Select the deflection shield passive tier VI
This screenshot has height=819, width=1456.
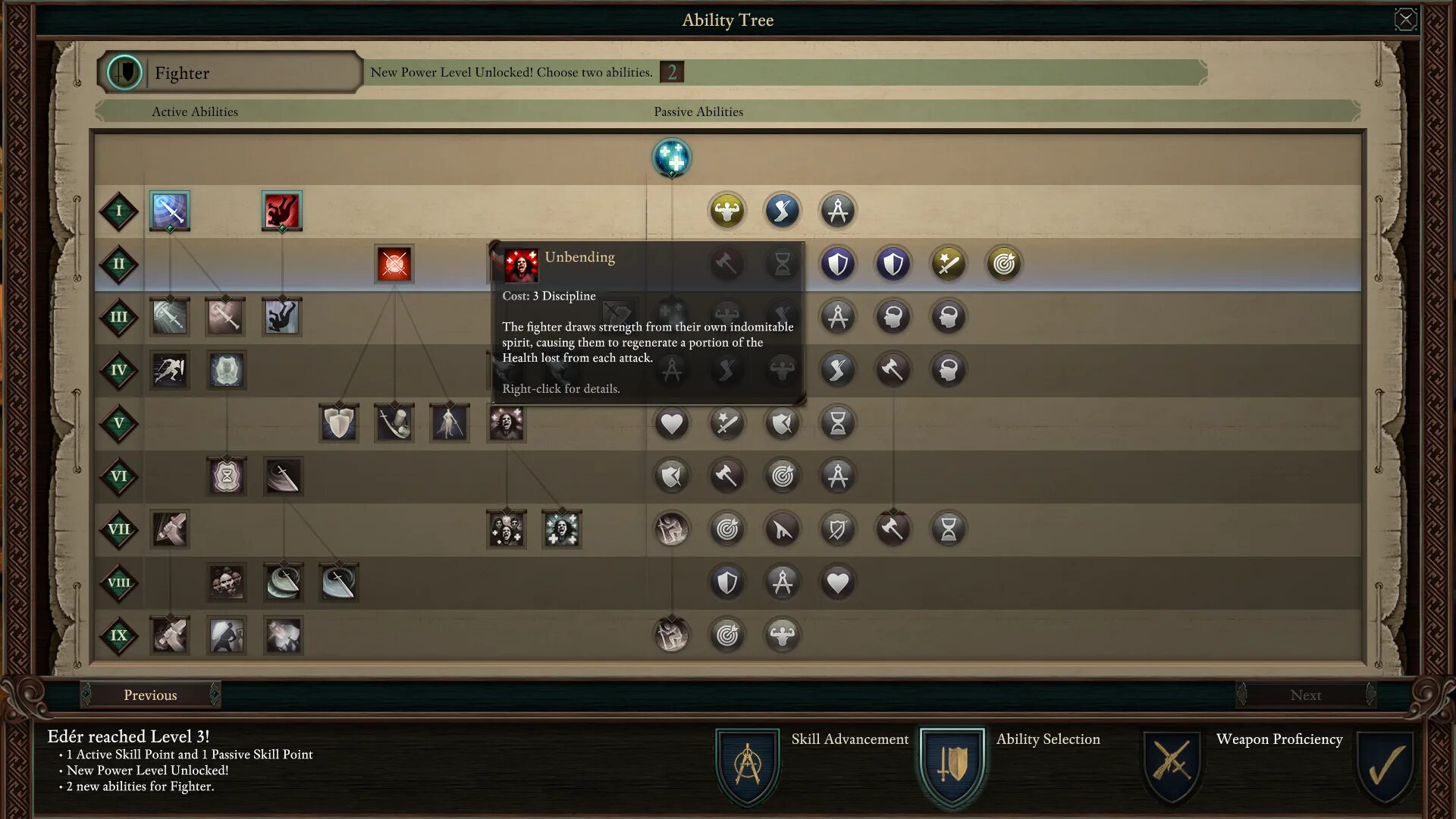[x=672, y=476]
